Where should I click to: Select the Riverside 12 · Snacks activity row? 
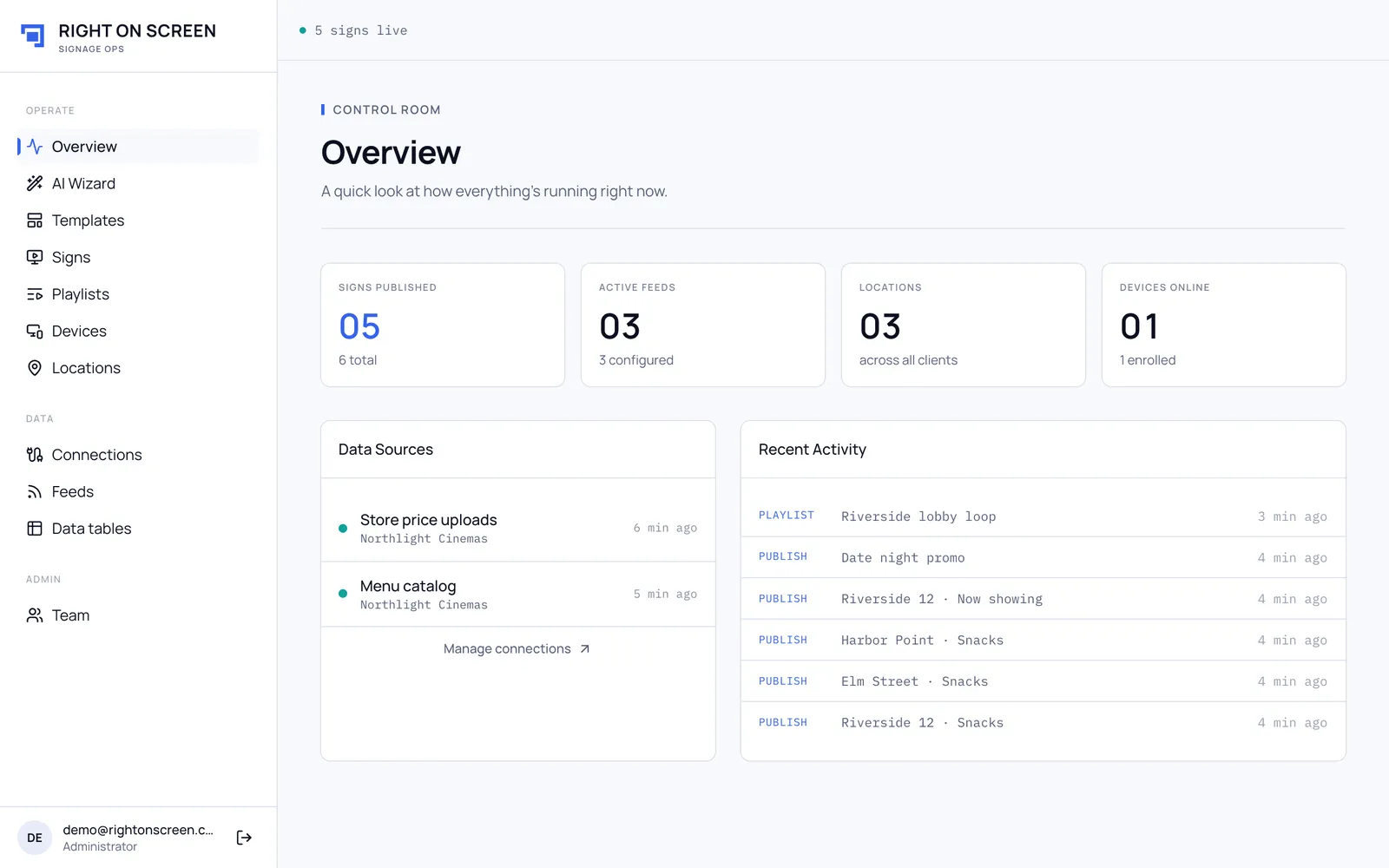tap(1043, 722)
